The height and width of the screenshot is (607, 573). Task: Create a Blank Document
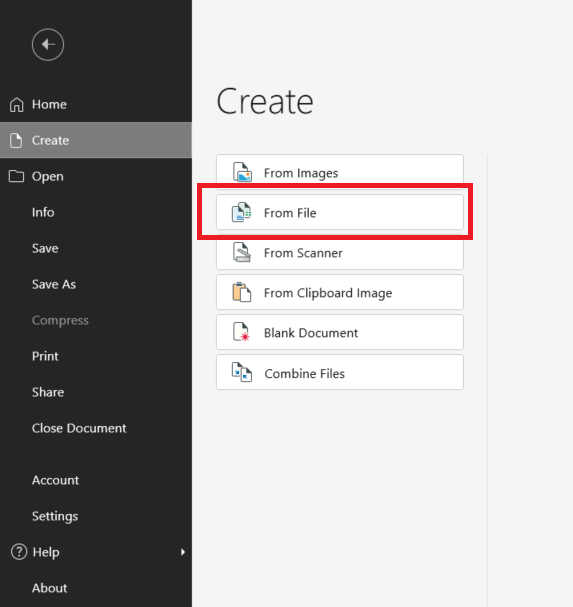point(340,332)
